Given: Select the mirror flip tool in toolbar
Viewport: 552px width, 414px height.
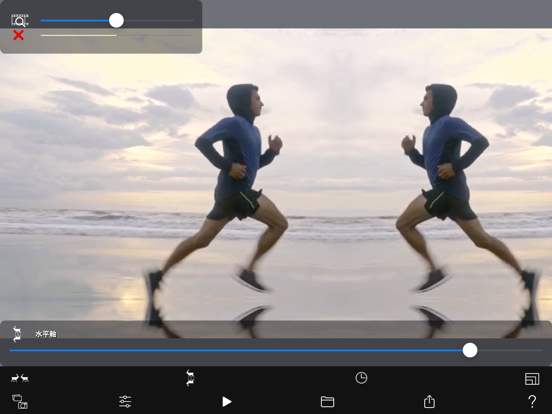Looking at the screenshot, I should click(190, 378).
